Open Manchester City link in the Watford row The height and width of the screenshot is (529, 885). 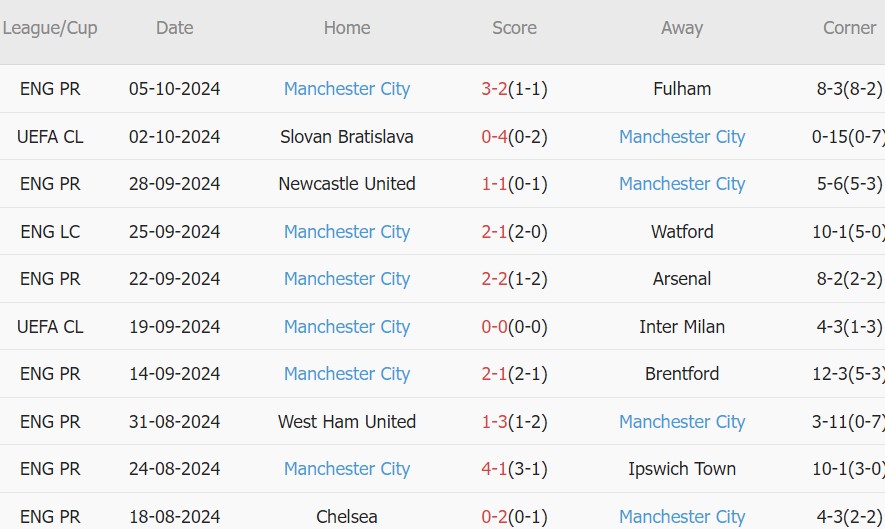(347, 232)
